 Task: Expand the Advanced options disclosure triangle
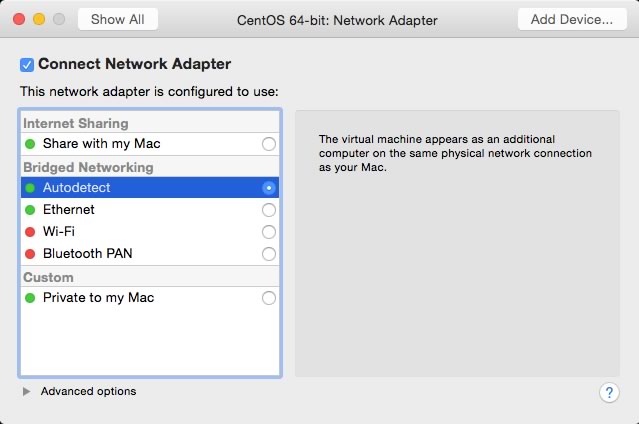(x=26, y=391)
